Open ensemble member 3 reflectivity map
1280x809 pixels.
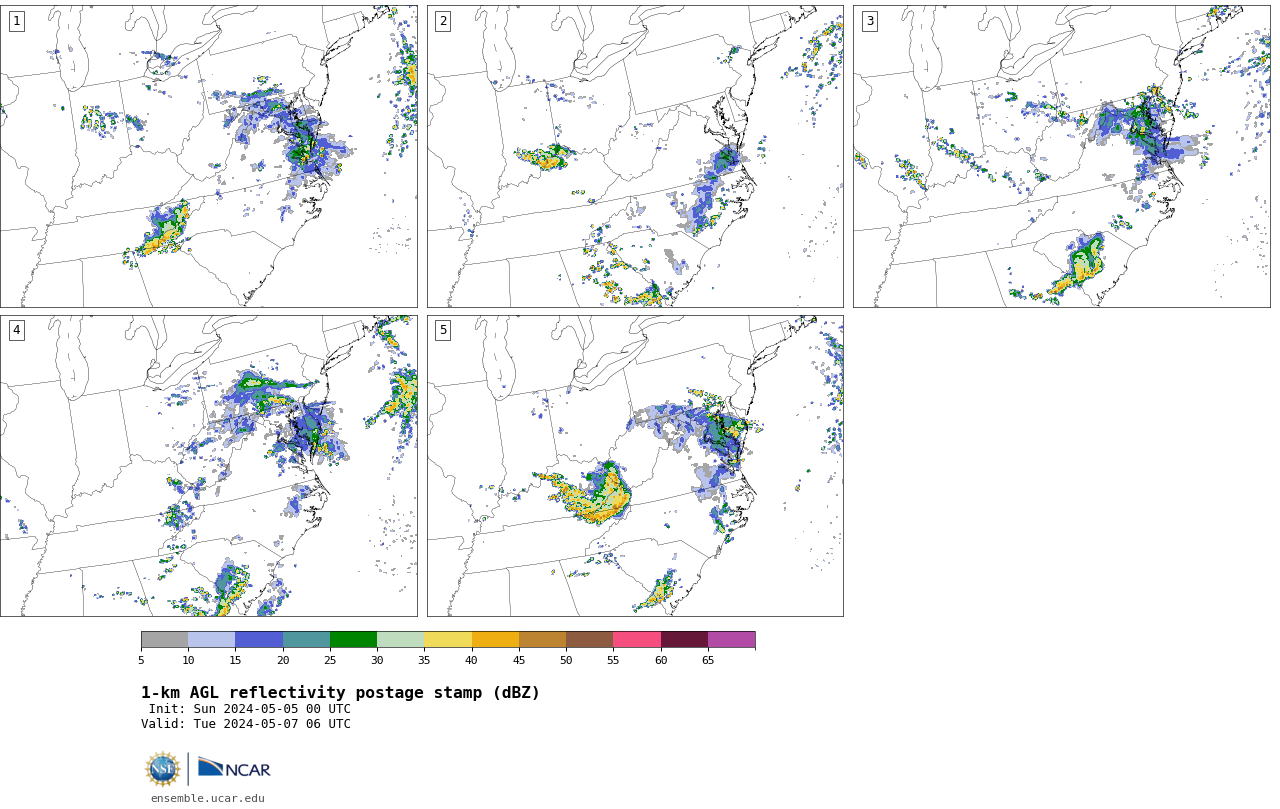tap(1062, 156)
